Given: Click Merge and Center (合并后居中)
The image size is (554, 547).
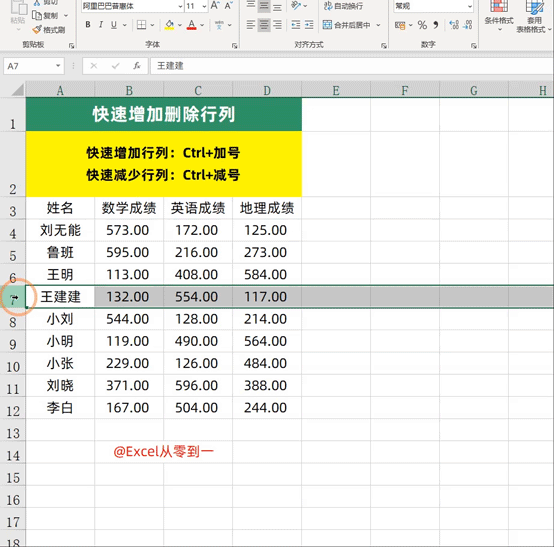Looking at the screenshot, I should tap(347, 25).
